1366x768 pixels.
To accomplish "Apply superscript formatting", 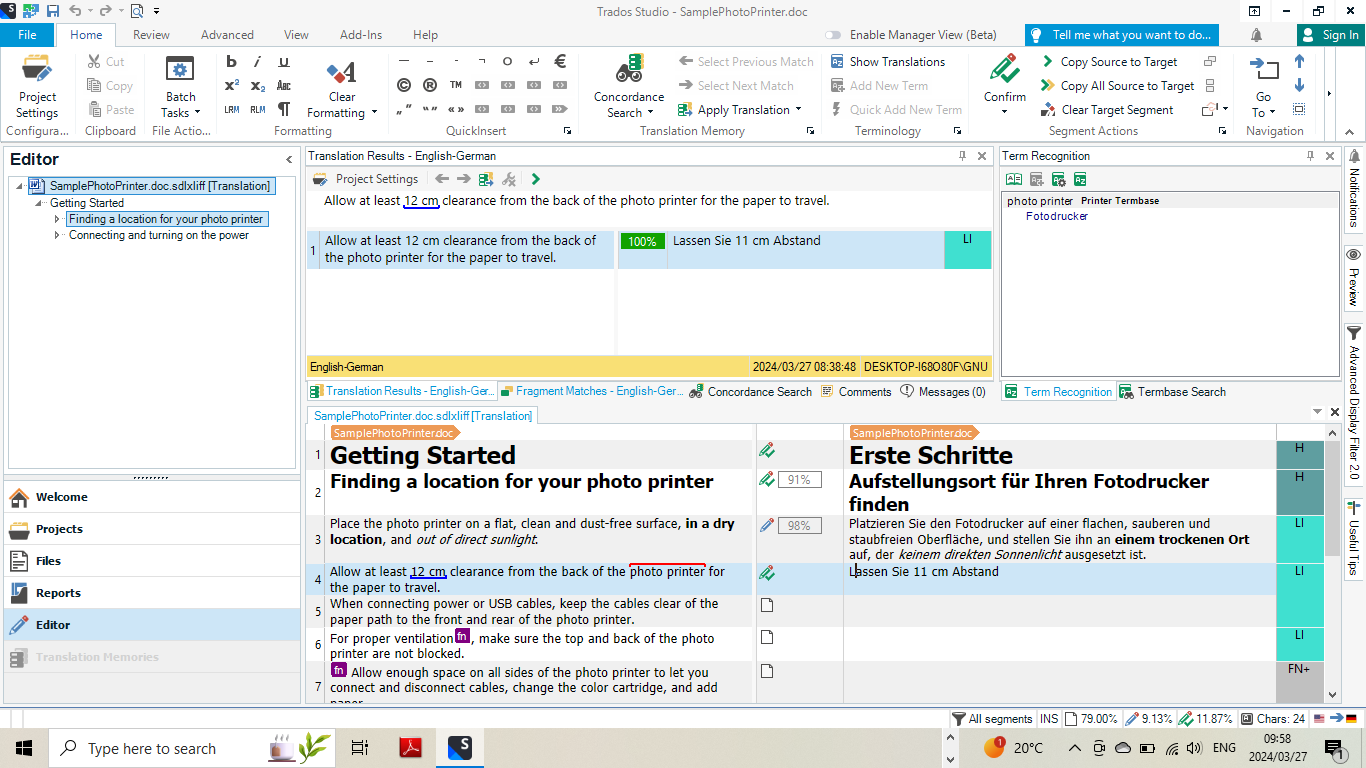I will click(x=232, y=86).
